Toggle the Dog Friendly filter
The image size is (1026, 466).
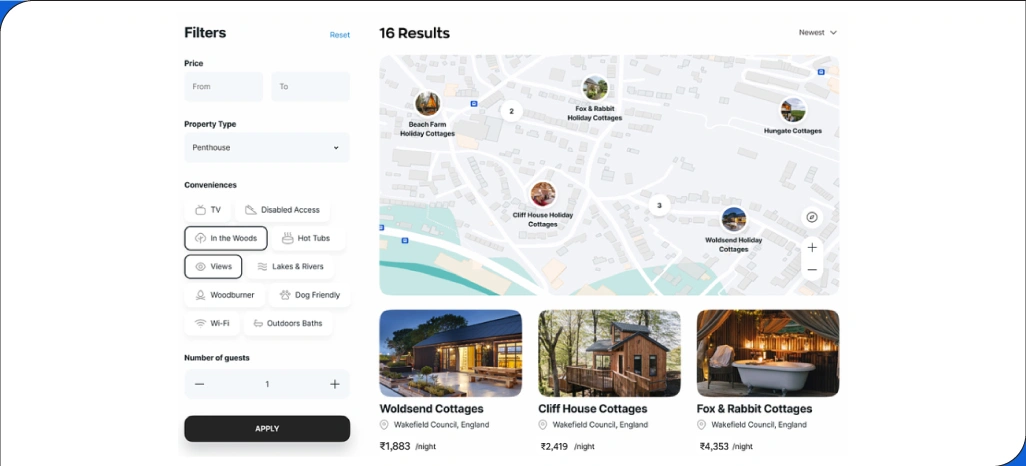point(310,295)
